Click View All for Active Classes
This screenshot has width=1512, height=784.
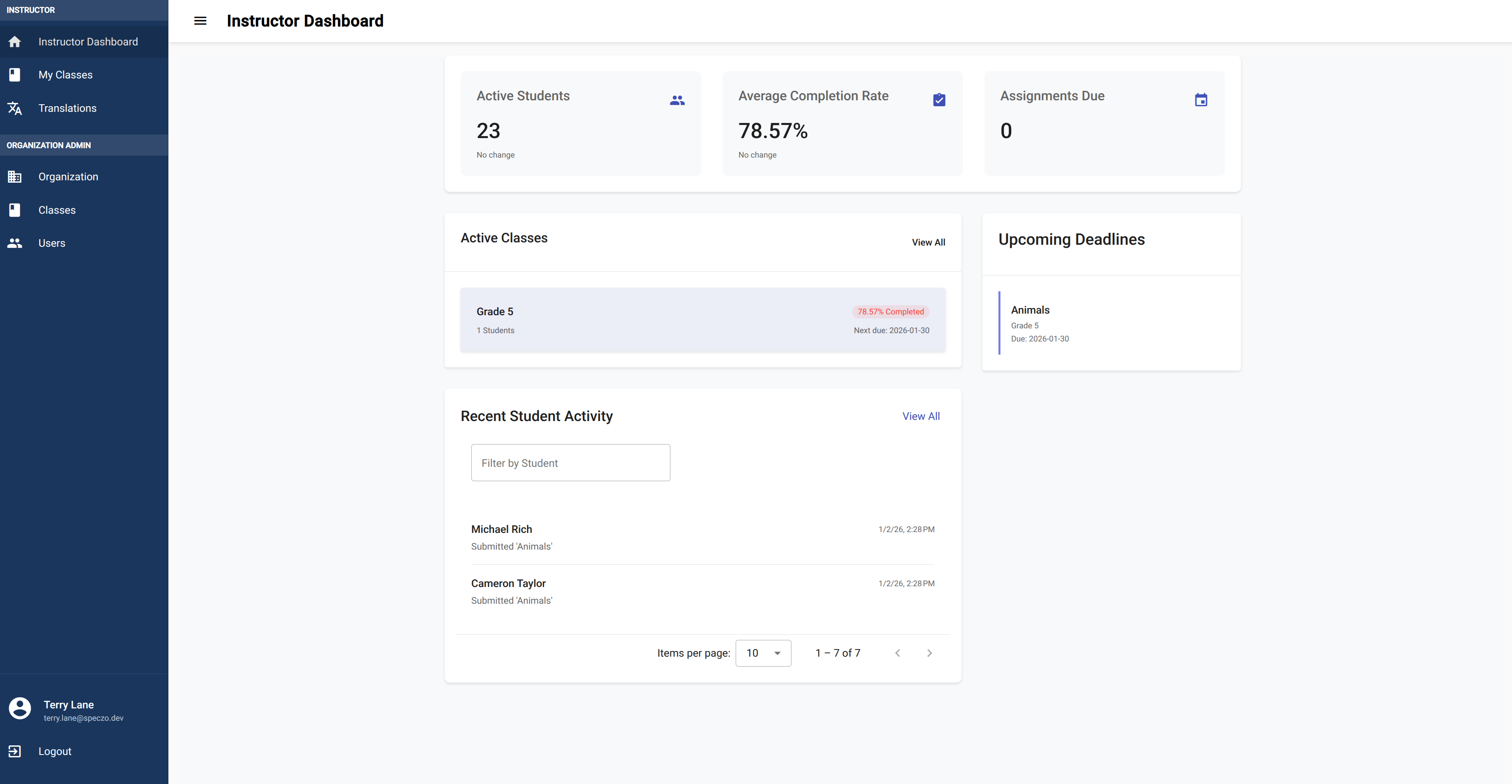(x=928, y=242)
